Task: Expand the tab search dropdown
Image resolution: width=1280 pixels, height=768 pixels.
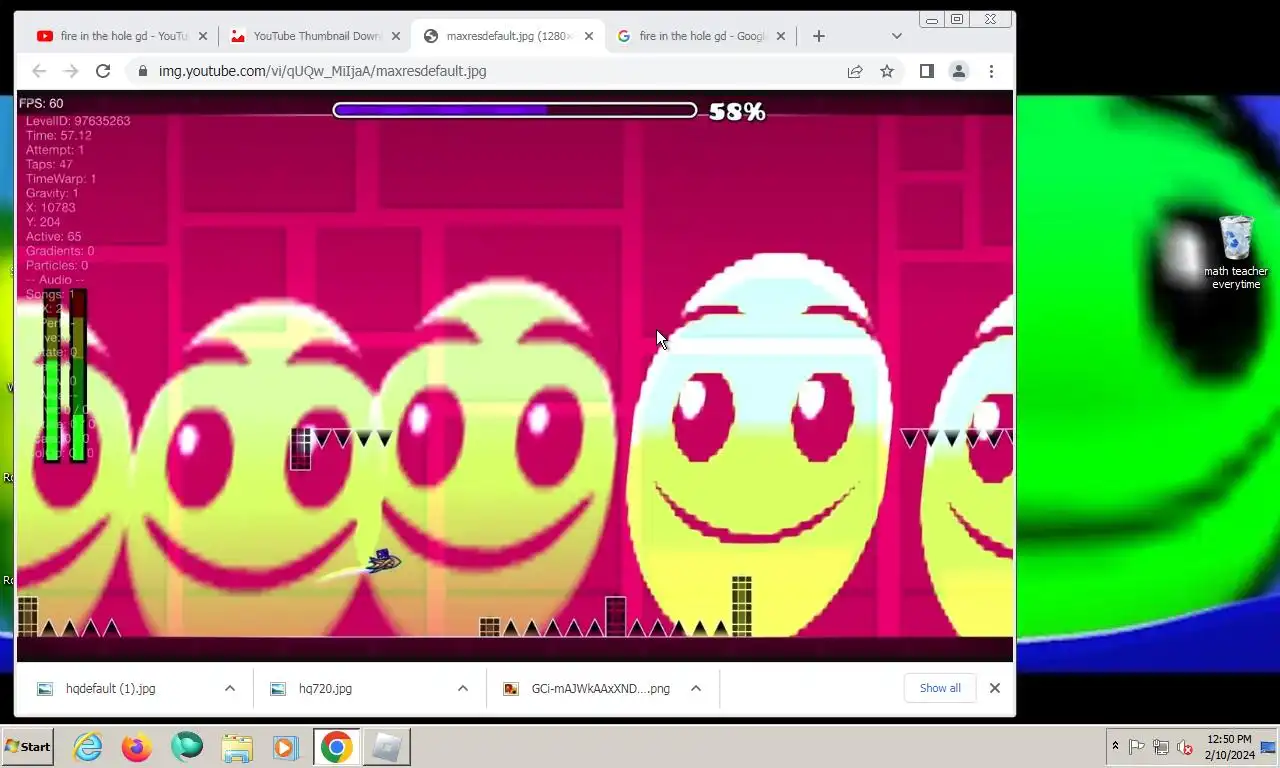Action: [x=897, y=36]
